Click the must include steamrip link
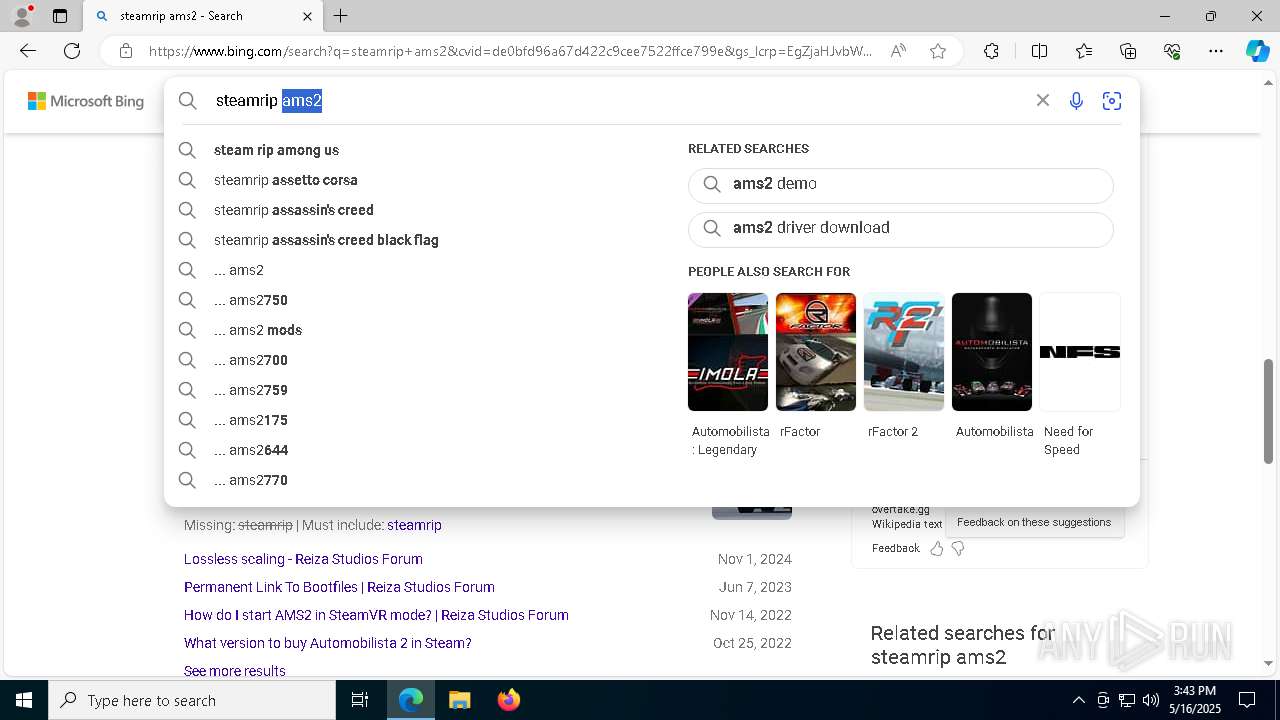The width and height of the screenshot is (1280, 720). [414, 525]
